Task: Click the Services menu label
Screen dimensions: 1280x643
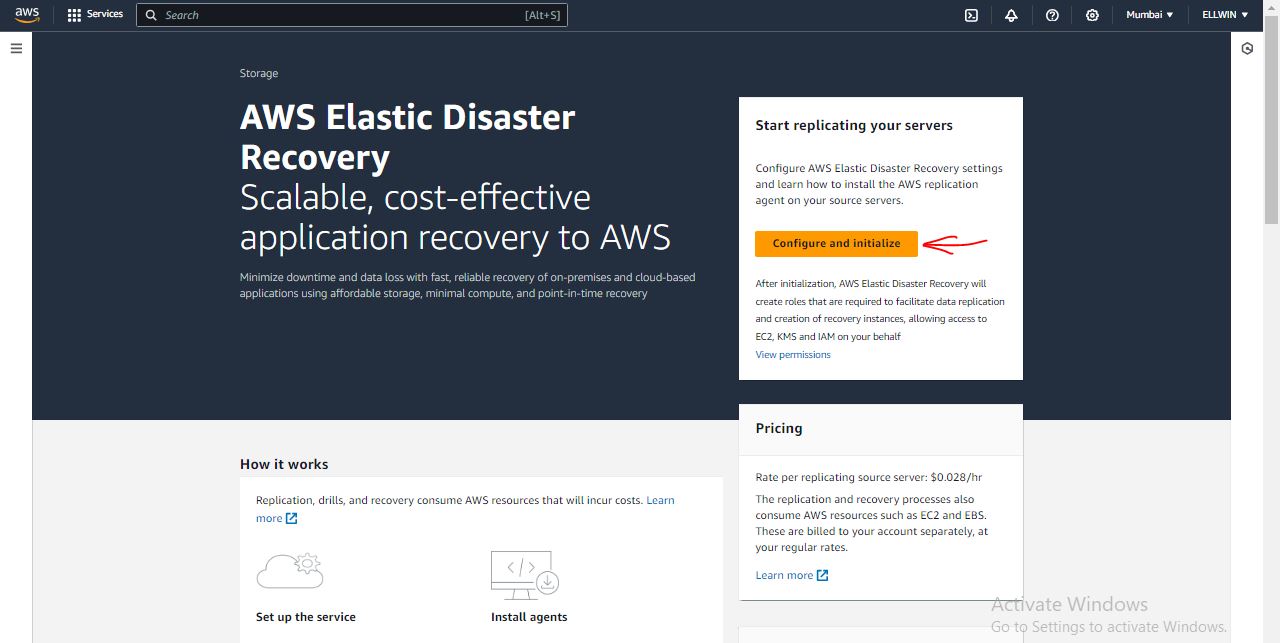Action: click(x=105, y=15)
